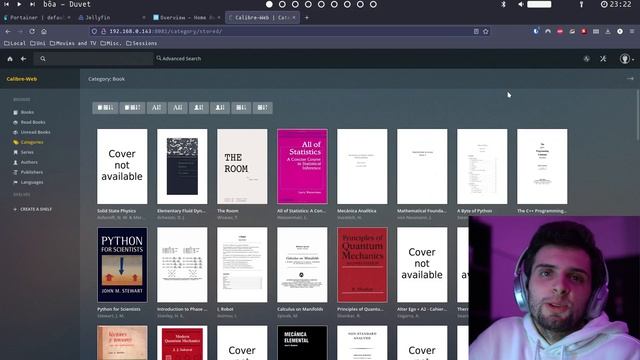Click the Calibre-Web back arrow icon
The height and width of the screenshot is (360, 640).
[24, 59]
